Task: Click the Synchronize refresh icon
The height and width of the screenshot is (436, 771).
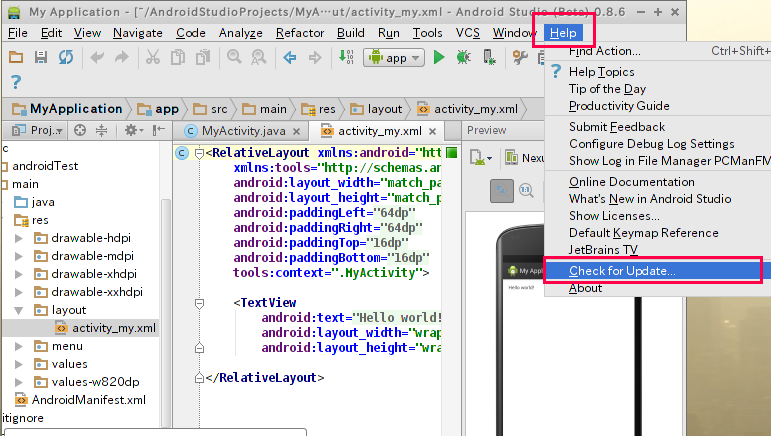Action: 66,58
